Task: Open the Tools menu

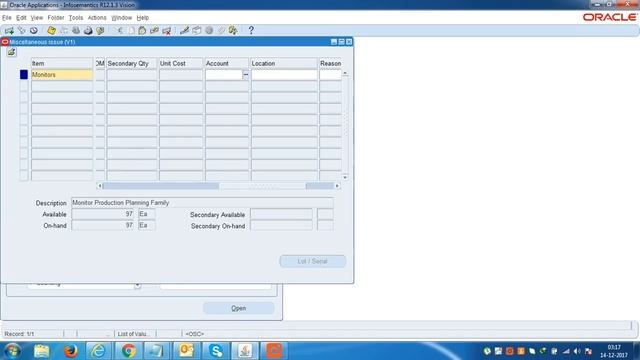Action: 76,18
